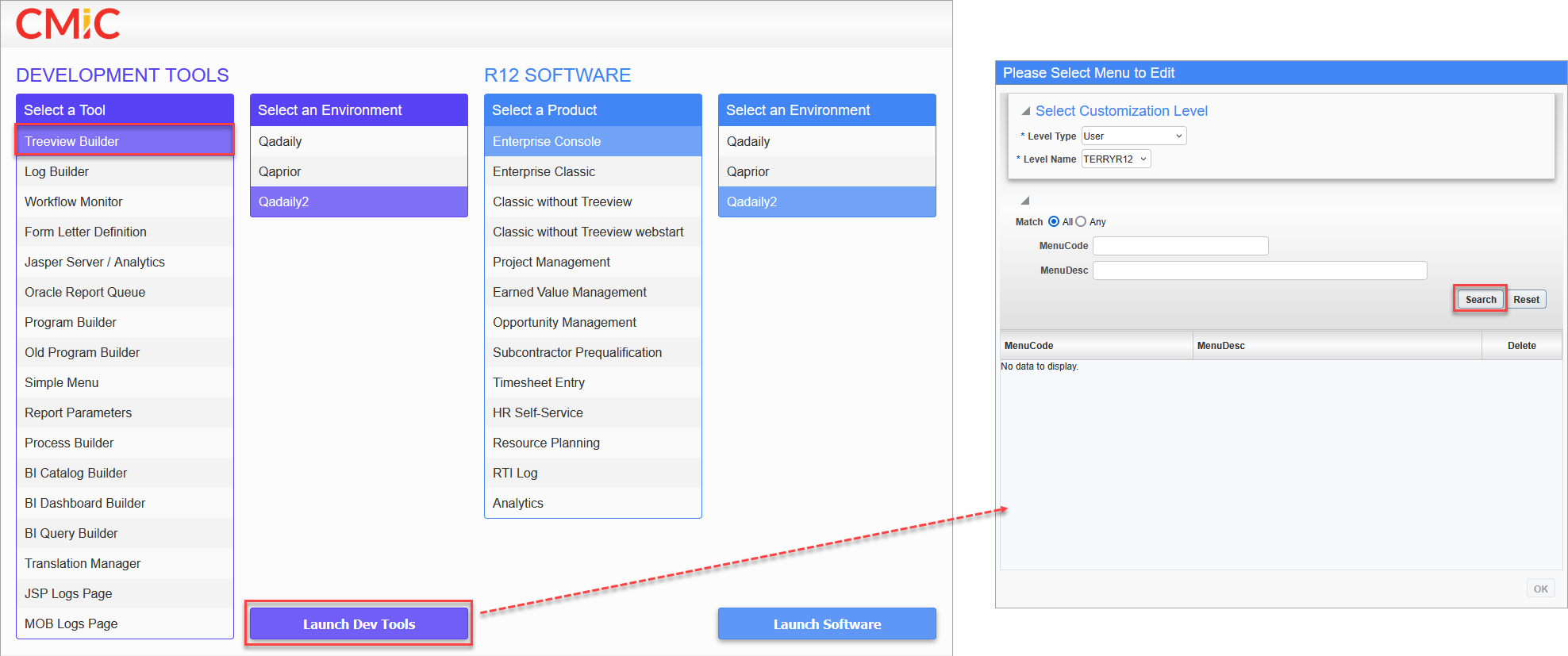Screen dimensions: 1568x656
Task: Select Qaprior under Development Tools environment
Action: pos(359,171)
